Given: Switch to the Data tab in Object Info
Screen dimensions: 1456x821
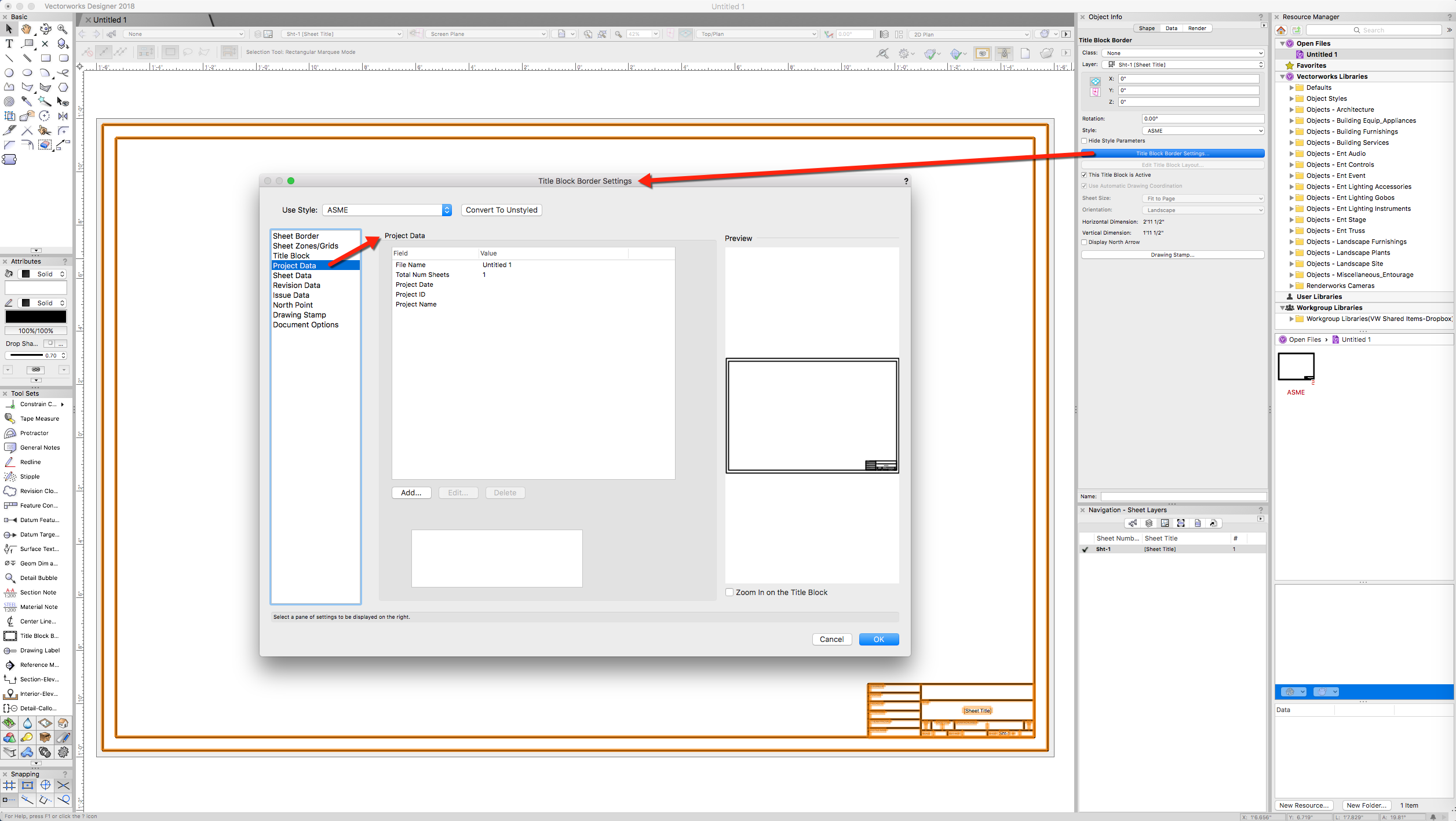Looking at the screenshot, I should point(1171,28).
